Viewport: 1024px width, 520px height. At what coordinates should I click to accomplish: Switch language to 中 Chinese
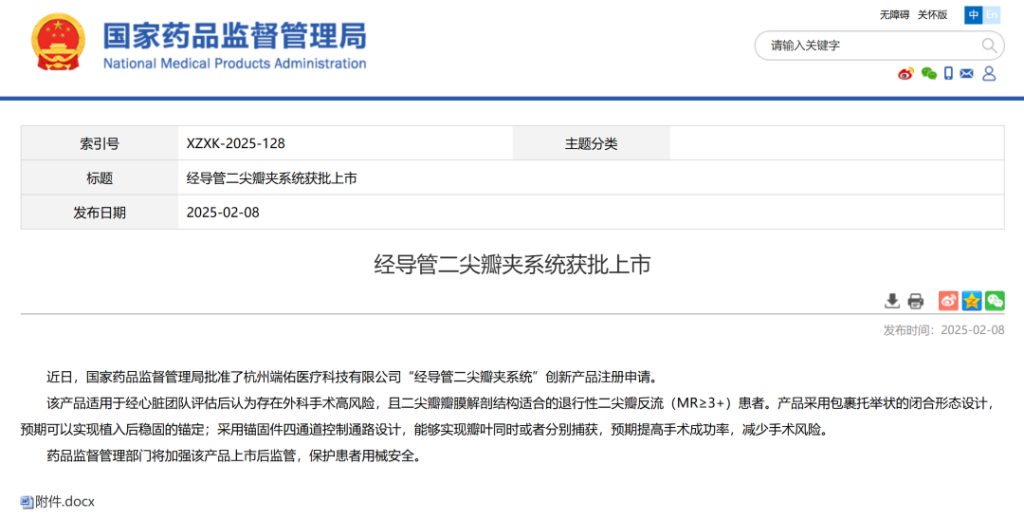pos(974,14)
